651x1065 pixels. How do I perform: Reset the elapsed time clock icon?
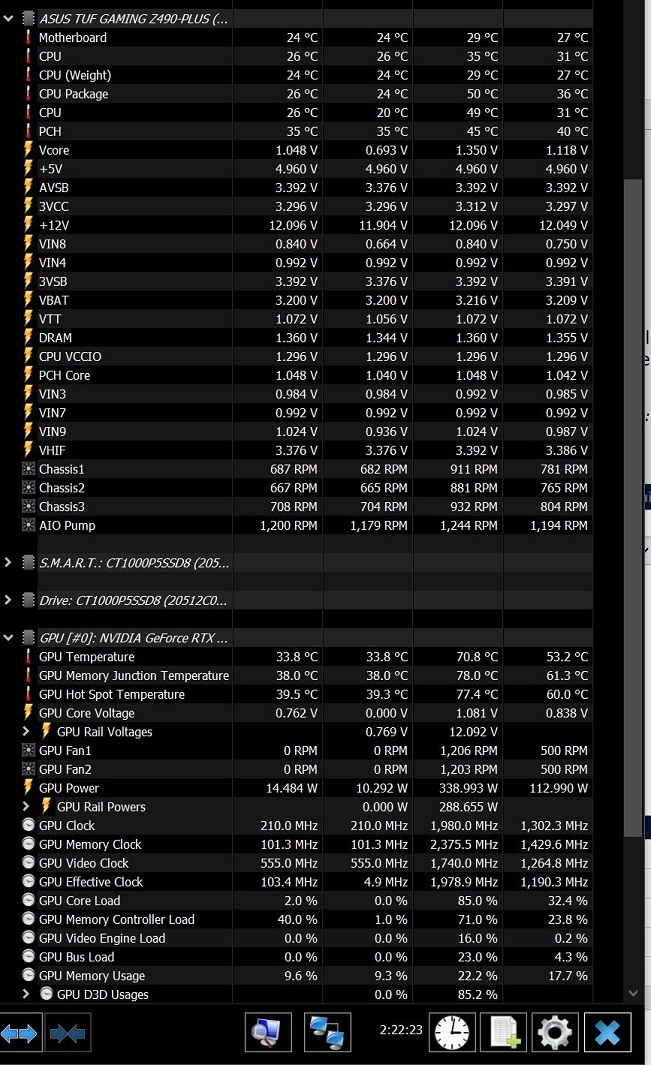pyautogui.click(x=452, y=1032)
